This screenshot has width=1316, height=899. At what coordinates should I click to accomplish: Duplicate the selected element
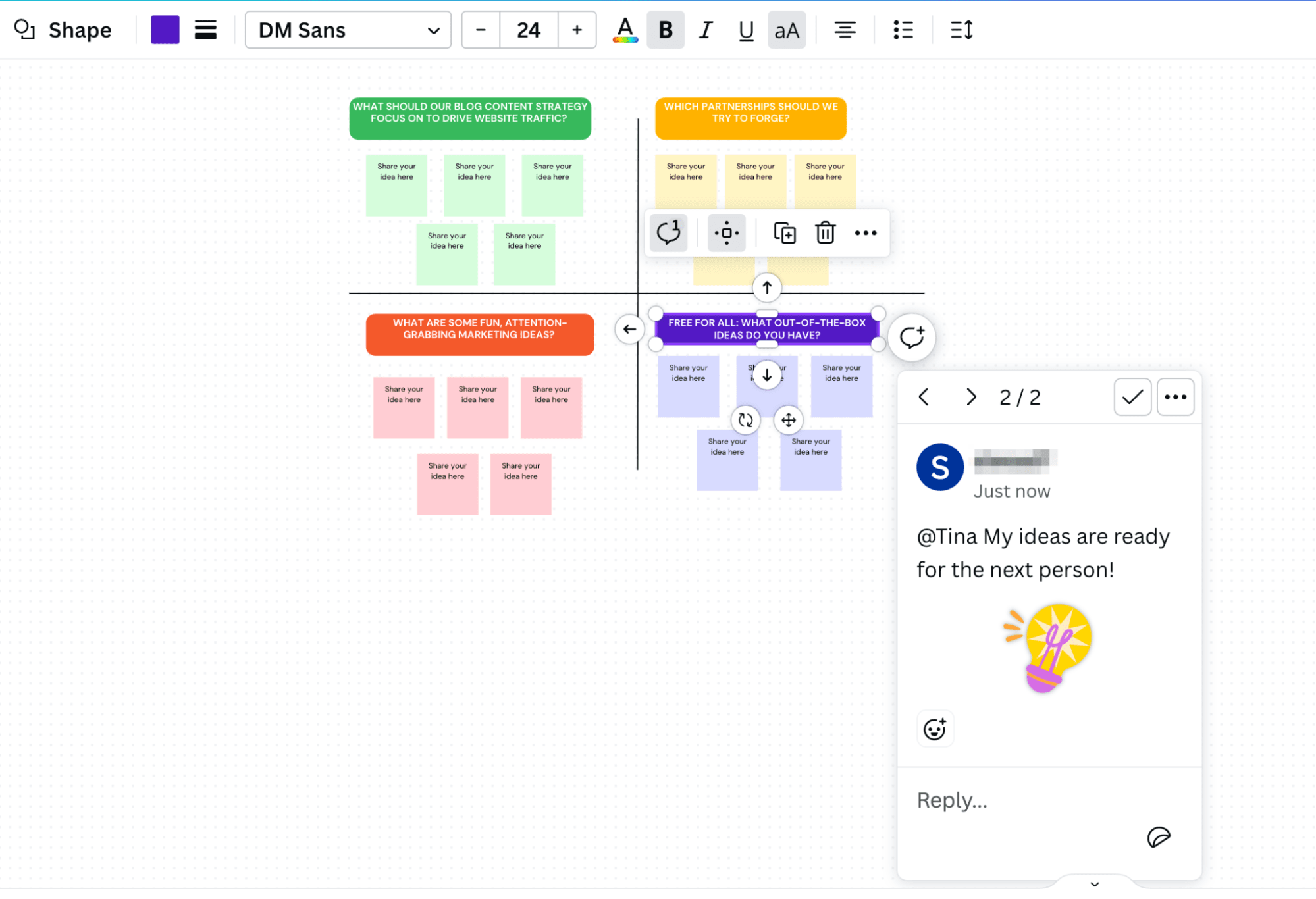(785, 232)
